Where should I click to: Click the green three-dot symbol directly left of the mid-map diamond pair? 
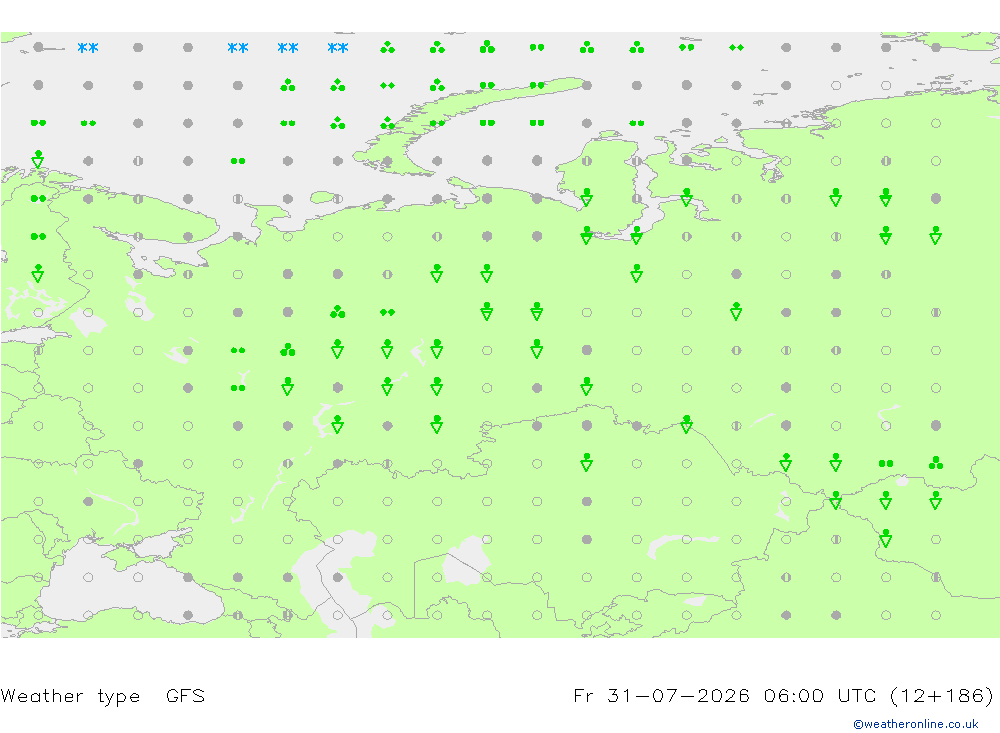click(x=337, y=312)
